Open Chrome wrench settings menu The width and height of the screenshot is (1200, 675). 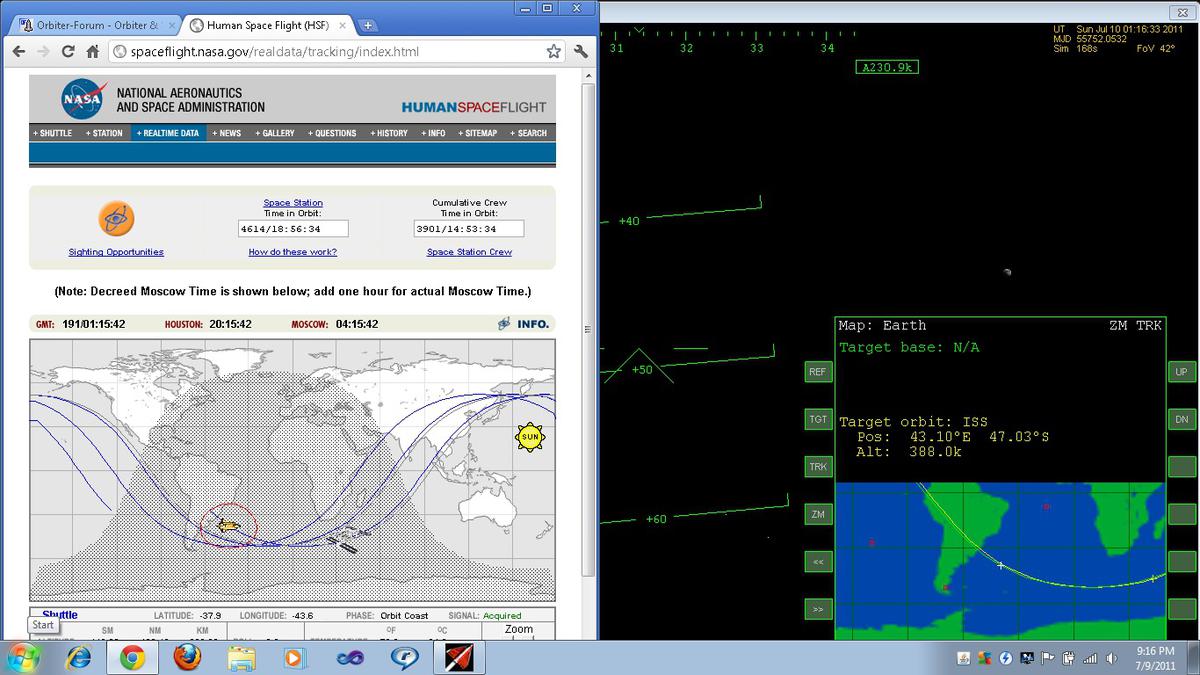click(x=580, y=51)
